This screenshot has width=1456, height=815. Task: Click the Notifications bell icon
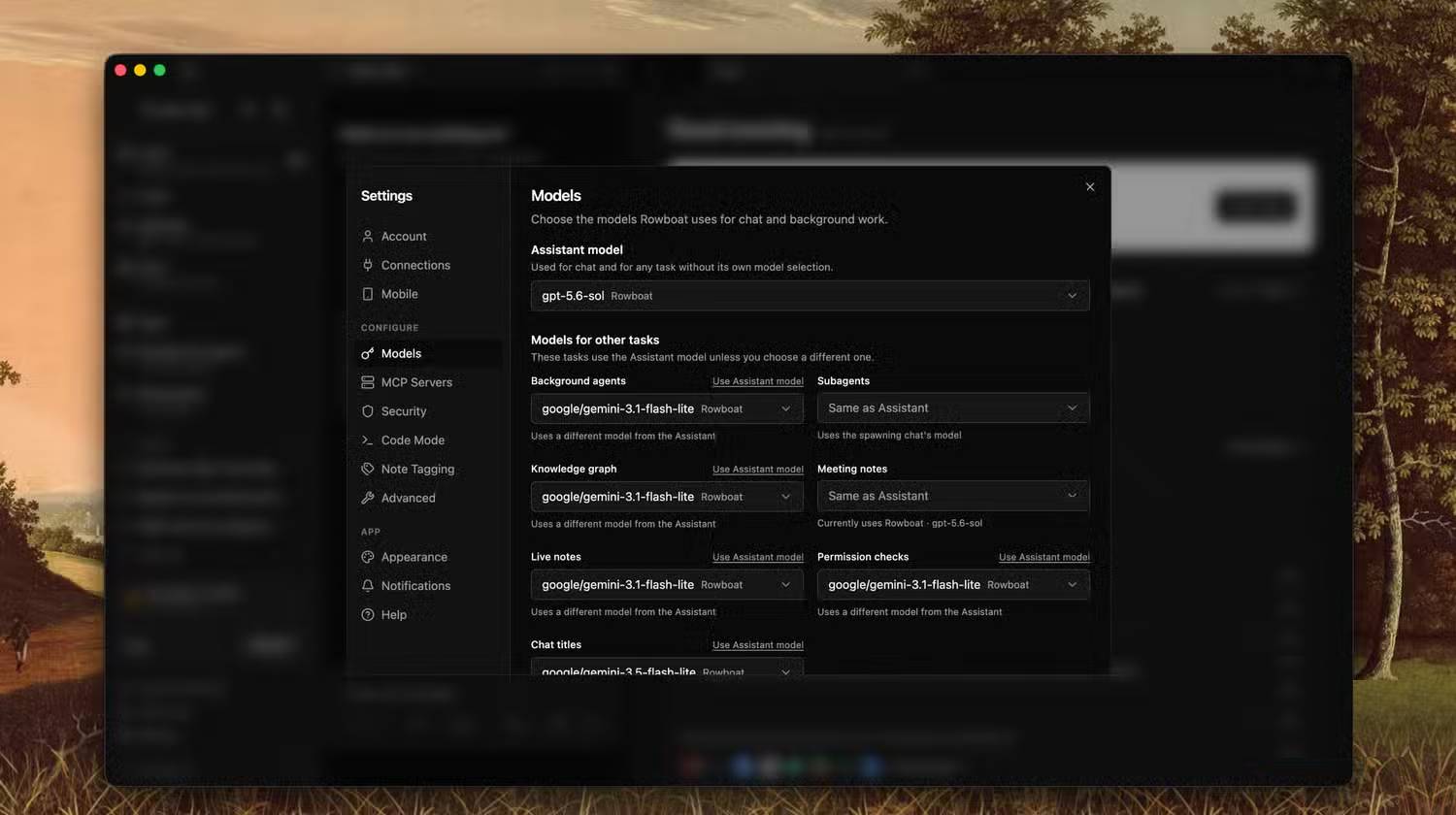[x=368, y=586]
